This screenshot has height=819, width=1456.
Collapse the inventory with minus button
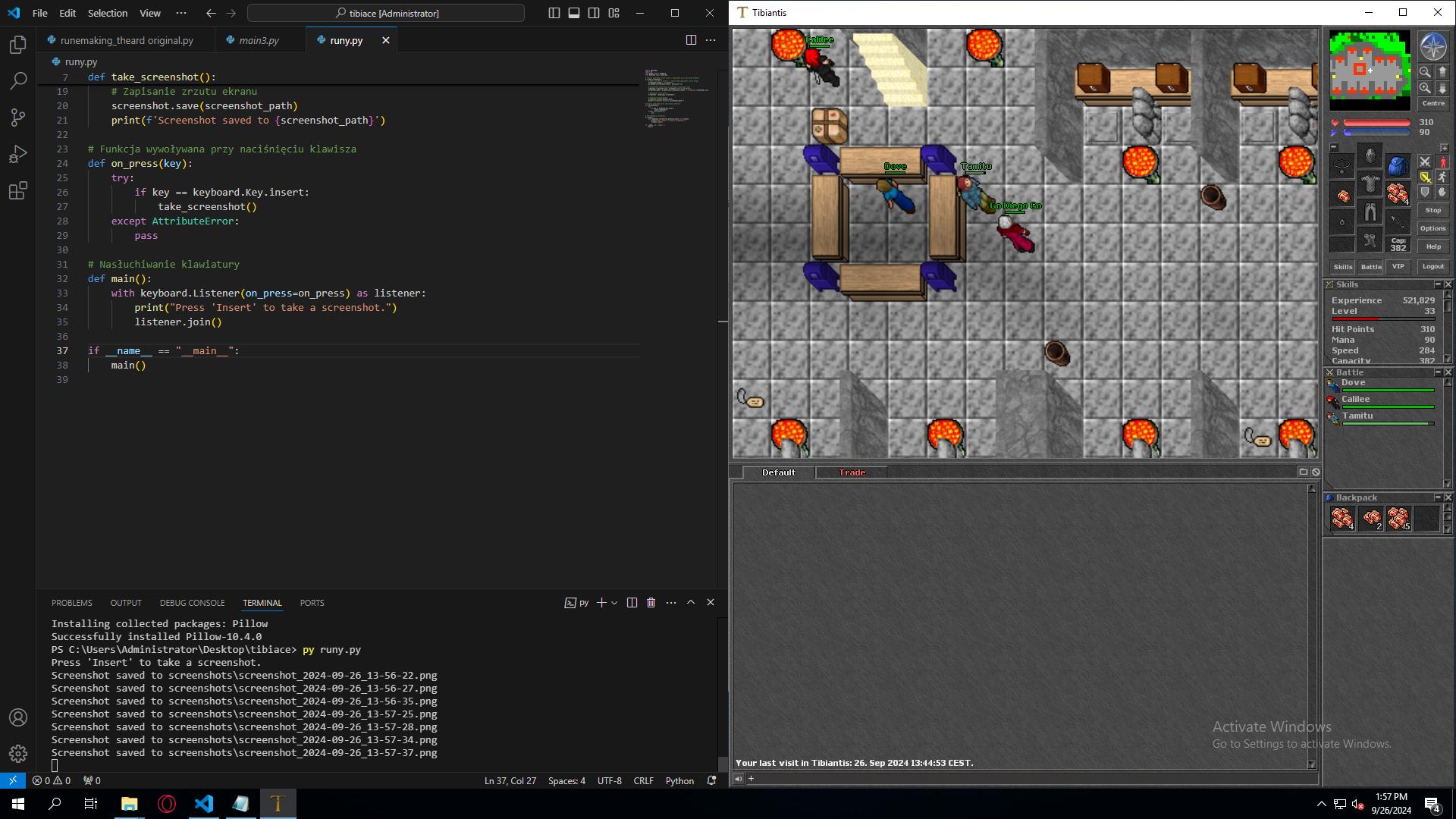tap(1334, 147)
